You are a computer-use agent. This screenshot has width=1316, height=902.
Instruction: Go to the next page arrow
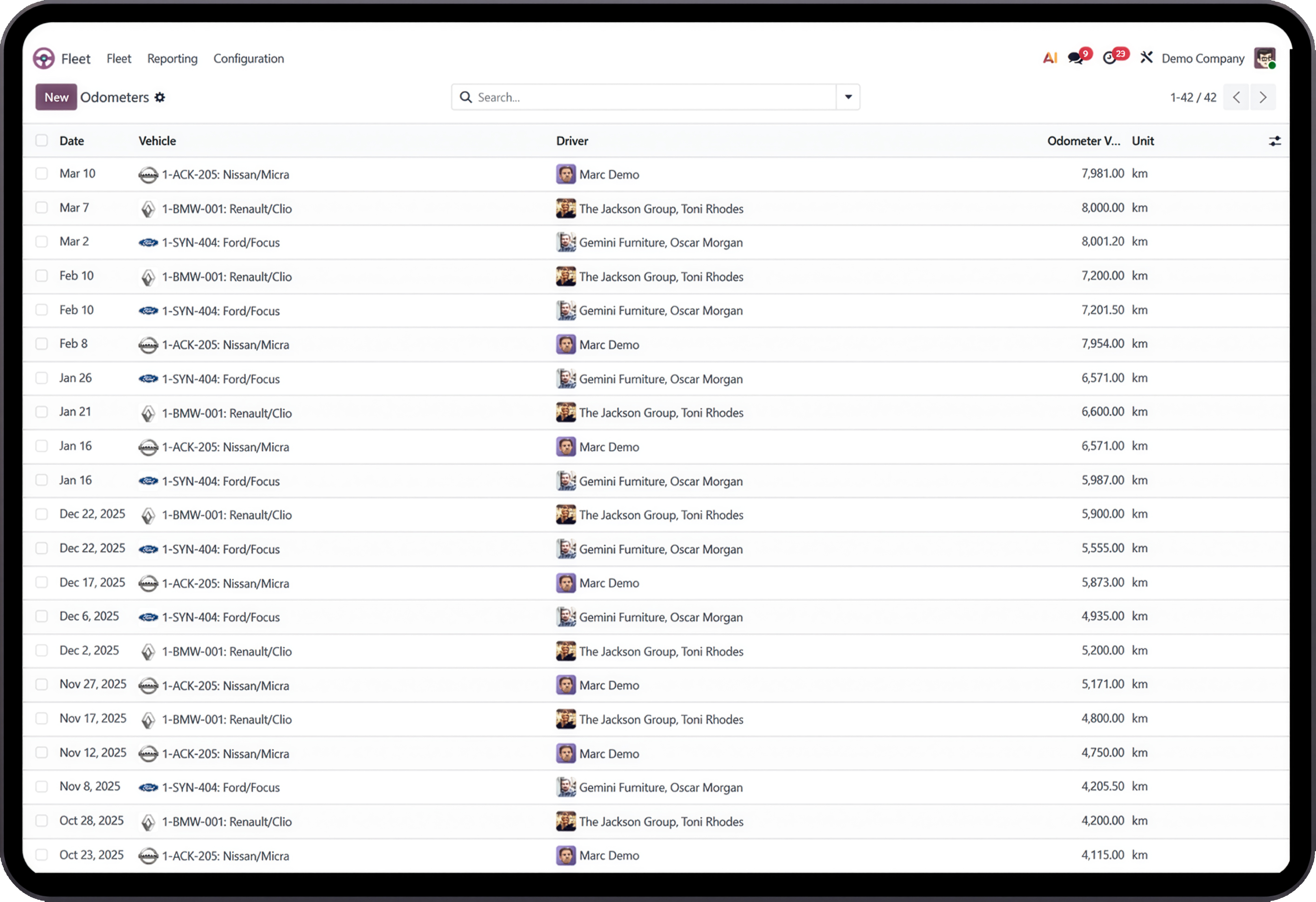(x=1263, y=97)
